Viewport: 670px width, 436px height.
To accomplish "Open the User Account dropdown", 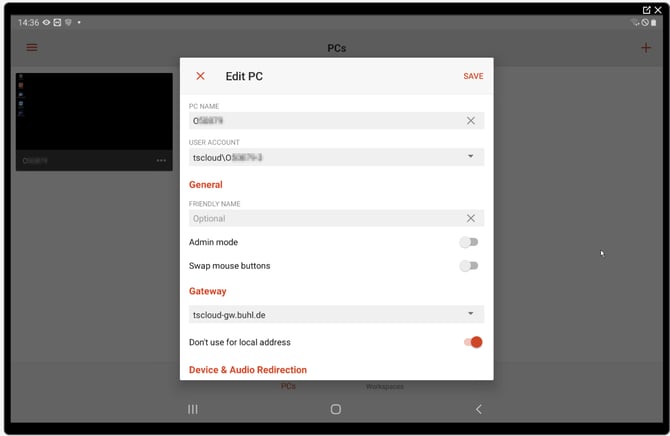I will [x=336, y=157].
